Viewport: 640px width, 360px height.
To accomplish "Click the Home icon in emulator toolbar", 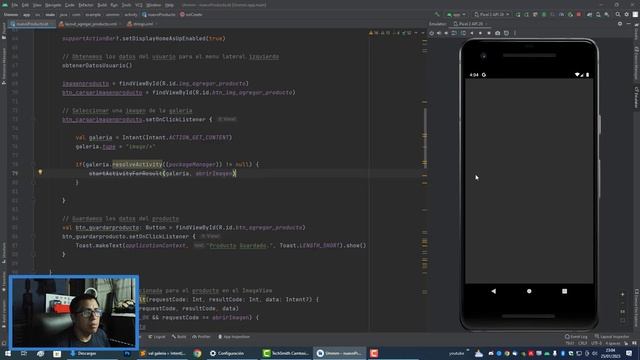I will click(480, 33).
